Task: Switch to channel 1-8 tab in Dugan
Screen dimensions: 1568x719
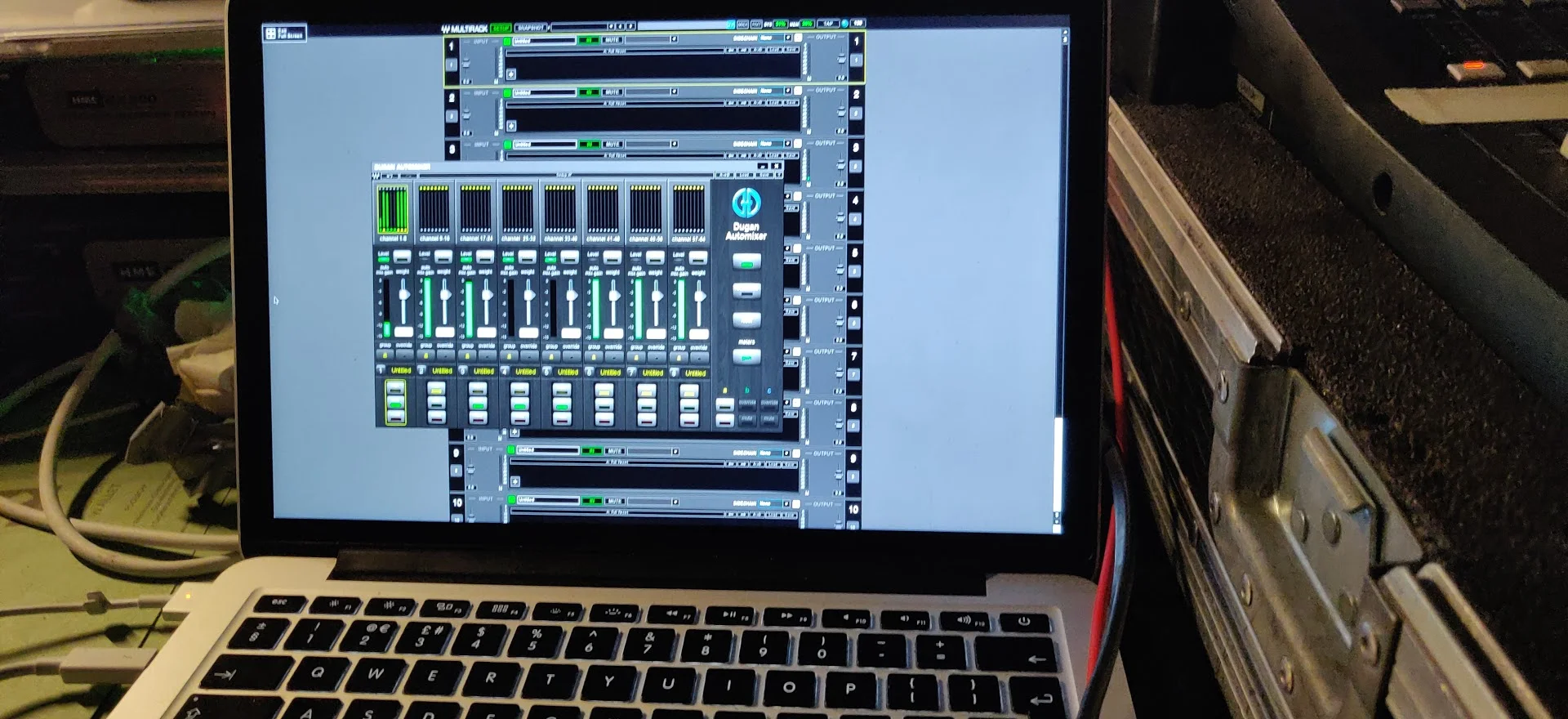Action: point(393,216)
